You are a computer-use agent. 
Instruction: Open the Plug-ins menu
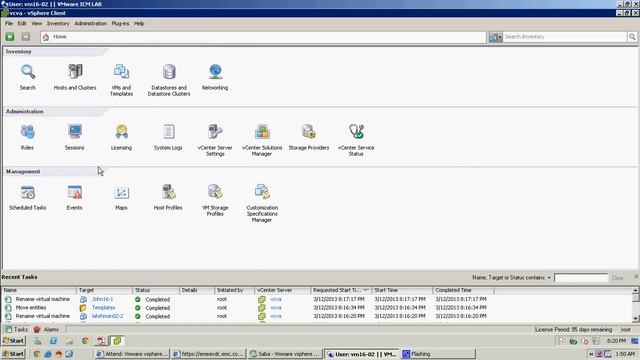point(120,24)
